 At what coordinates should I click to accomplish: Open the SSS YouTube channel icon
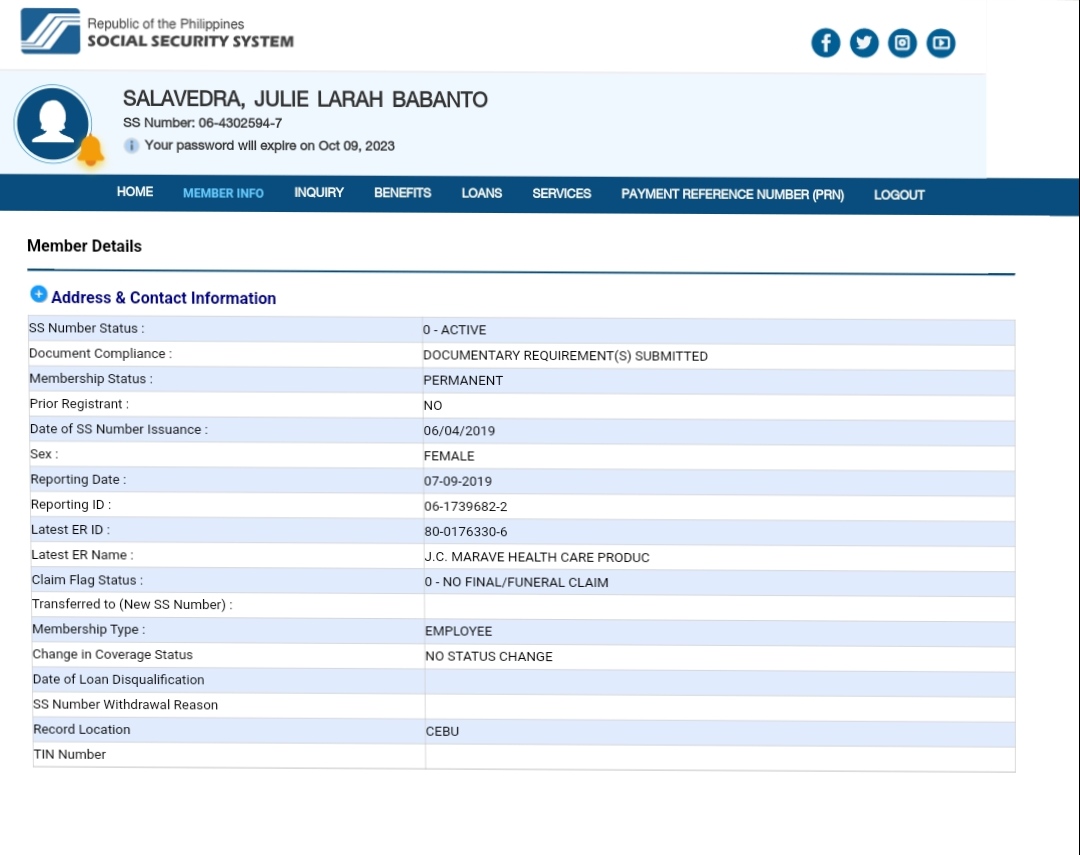pos(940,43)
